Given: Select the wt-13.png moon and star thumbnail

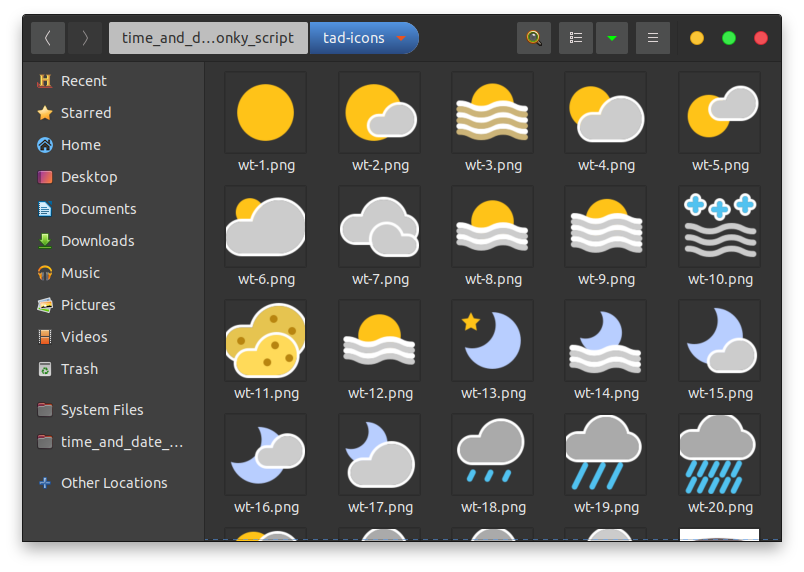Looking at the screenshot, I should pyautogui.click(x=492, y=341).
